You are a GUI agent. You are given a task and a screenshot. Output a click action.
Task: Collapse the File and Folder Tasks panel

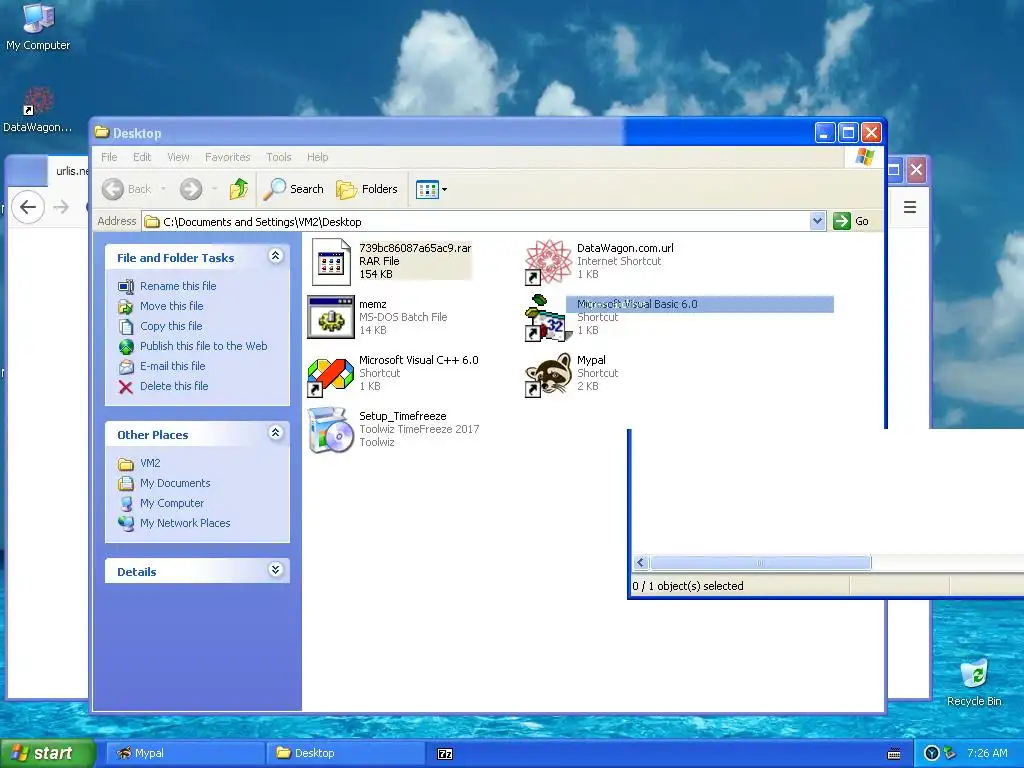coord(276,256)
